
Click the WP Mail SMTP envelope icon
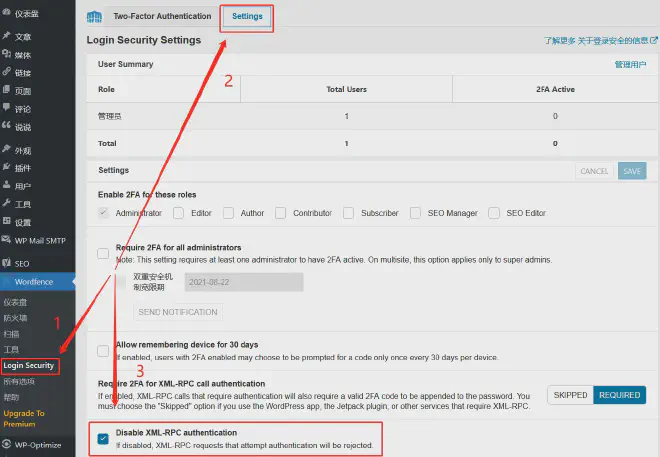click(x=7, y=241)
